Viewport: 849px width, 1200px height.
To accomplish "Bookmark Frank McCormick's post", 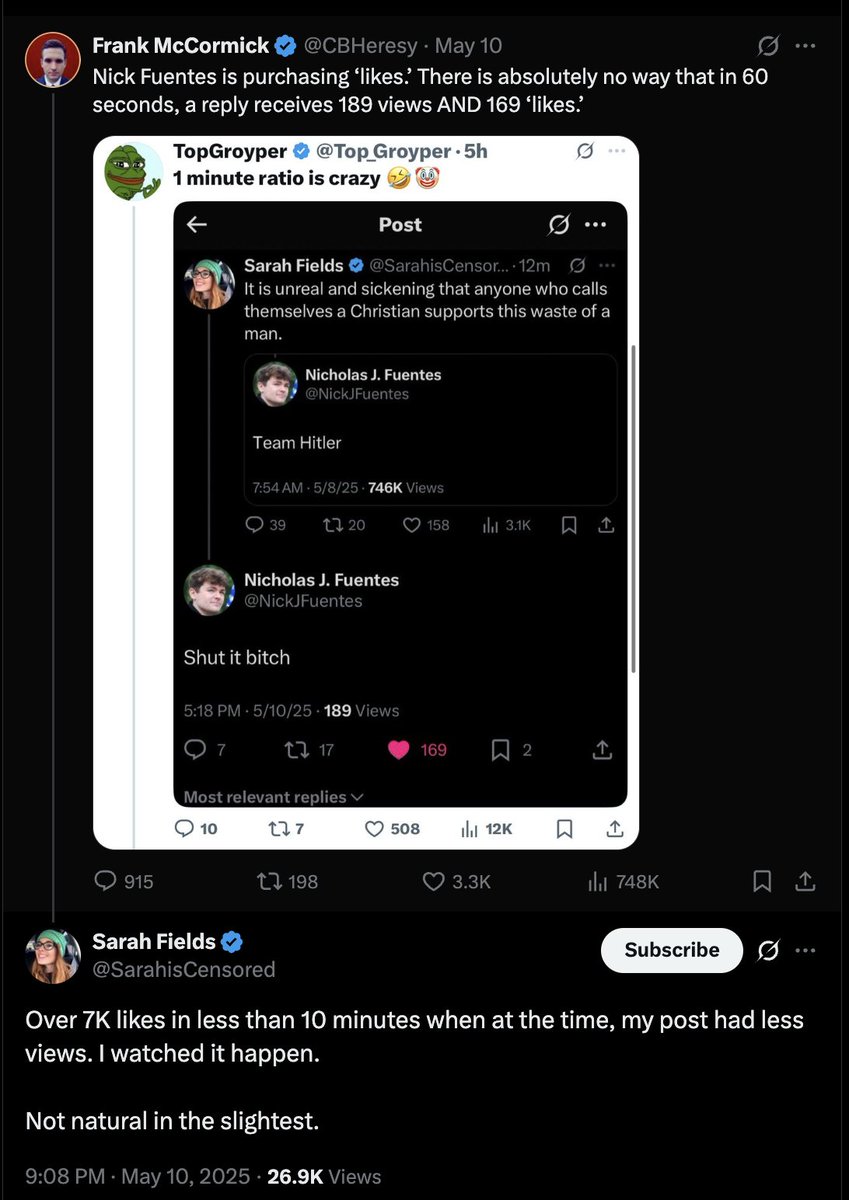I will pos(762,881).
